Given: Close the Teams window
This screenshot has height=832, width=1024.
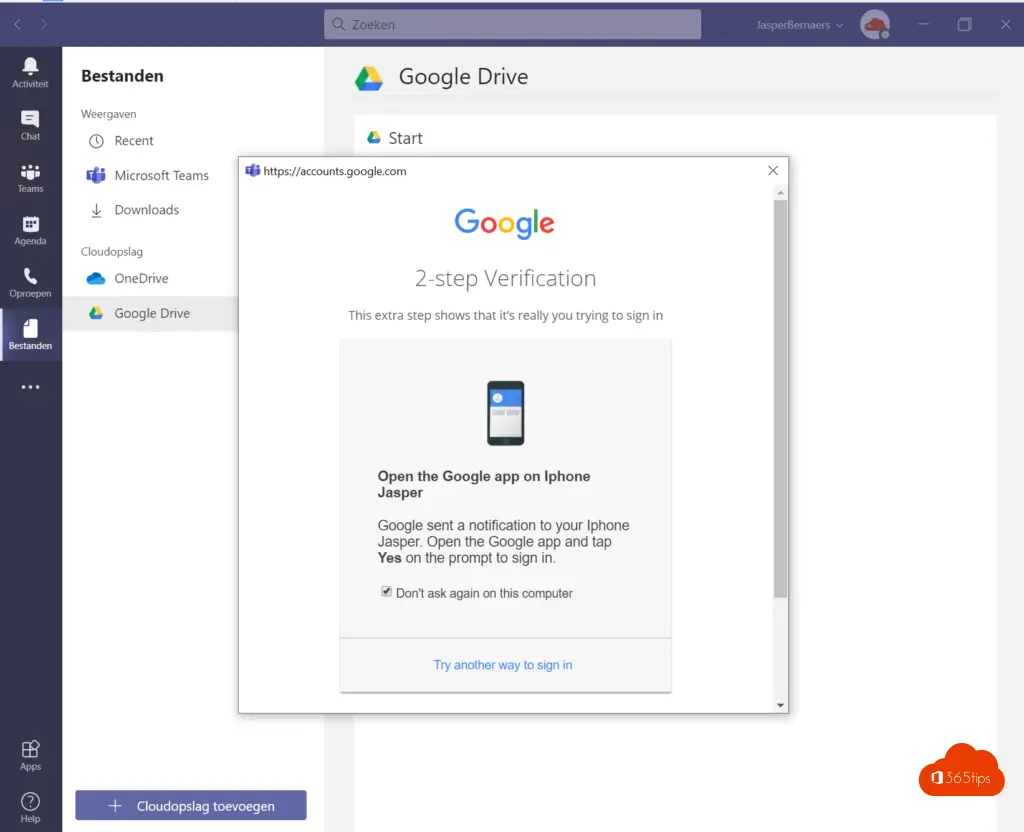Looking at the screenshot, I should pos(1006,25).
